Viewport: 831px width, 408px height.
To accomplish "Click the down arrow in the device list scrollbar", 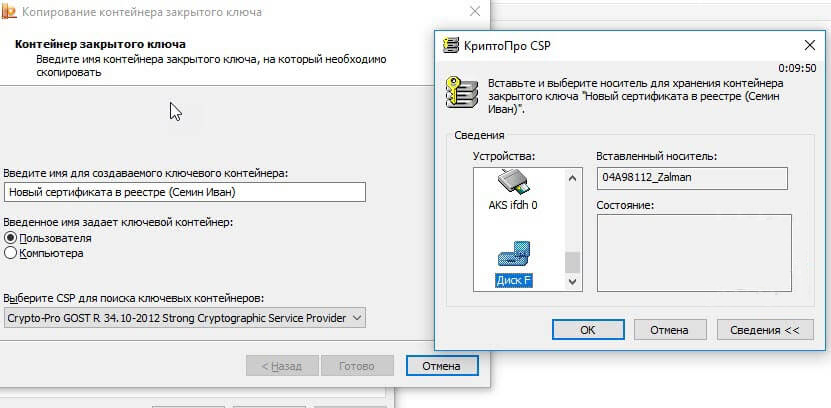I will click(x=572, y=281).
